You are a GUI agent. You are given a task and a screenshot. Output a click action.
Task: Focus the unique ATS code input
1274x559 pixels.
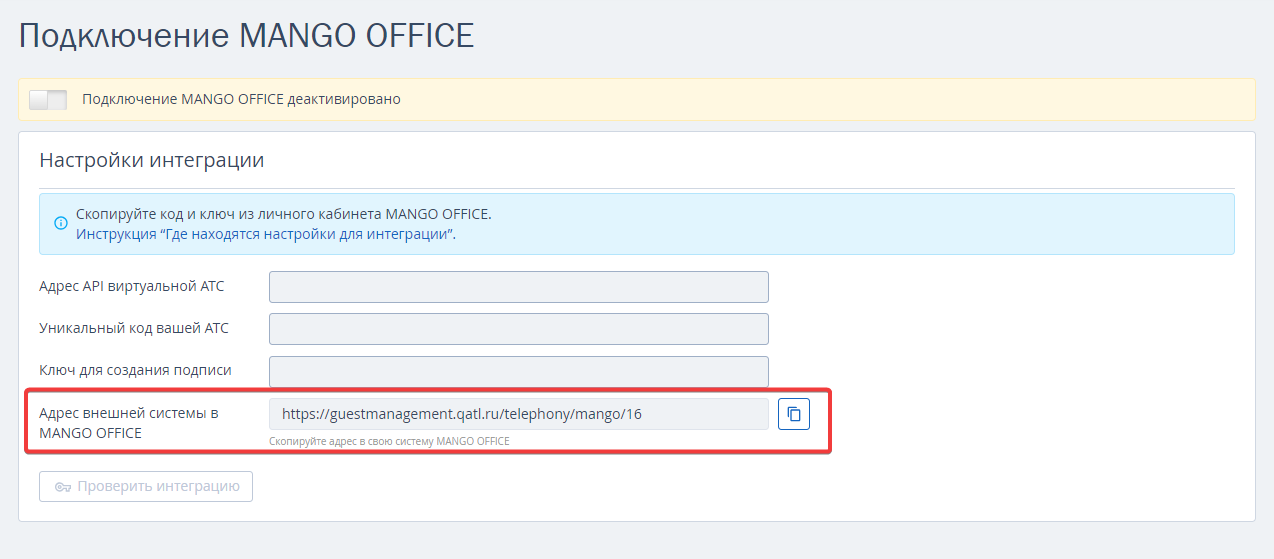click(518, 329)
